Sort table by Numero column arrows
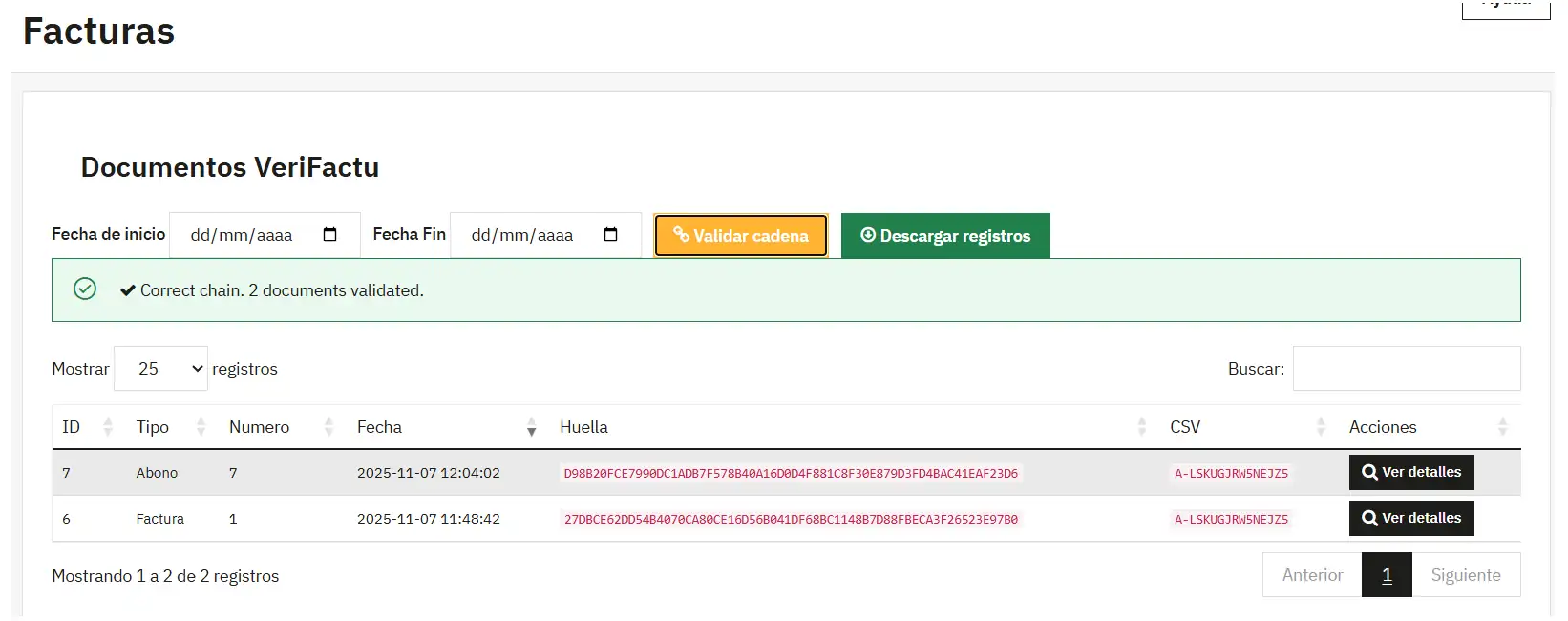 (x=328, y=427)
